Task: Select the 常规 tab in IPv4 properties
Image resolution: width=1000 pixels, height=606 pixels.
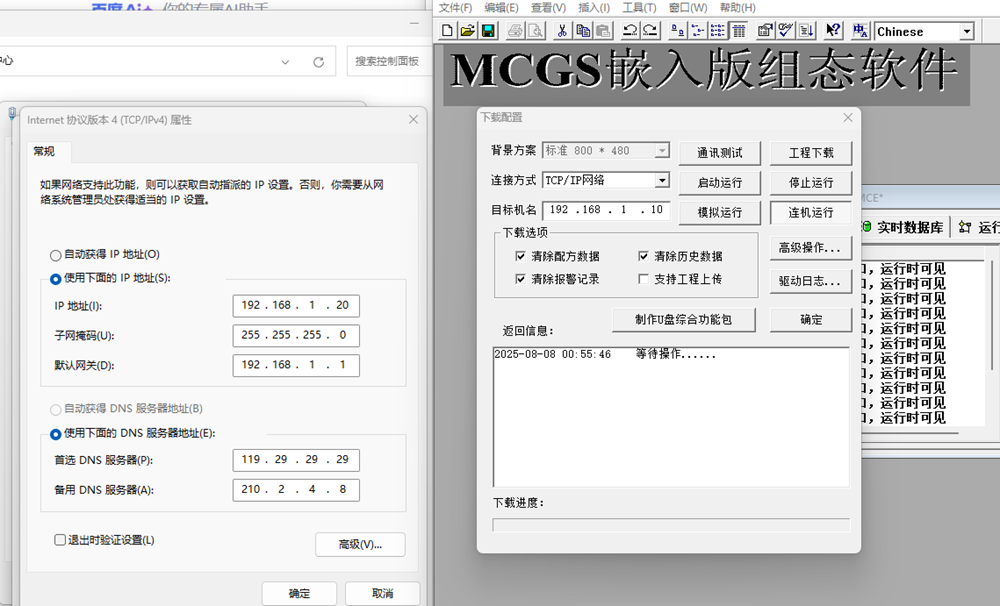Action: 45,151
